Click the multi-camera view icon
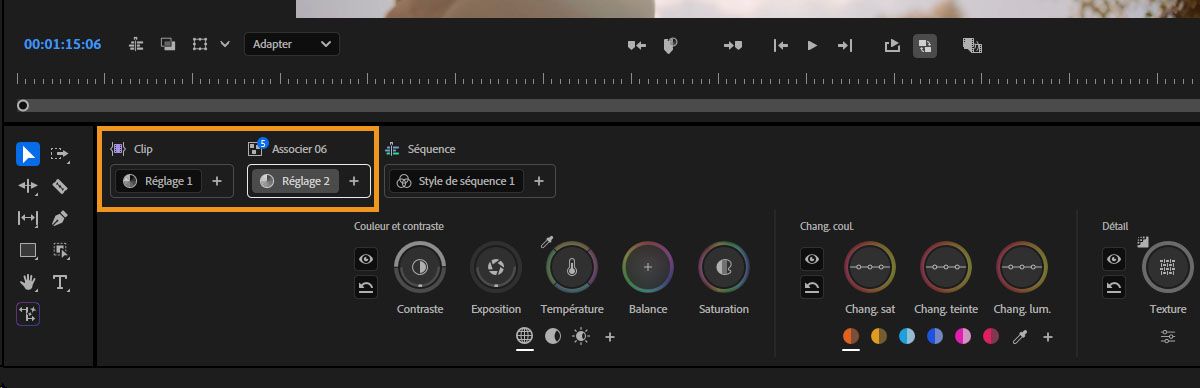 pyautogui.click(x=972, y=45)
